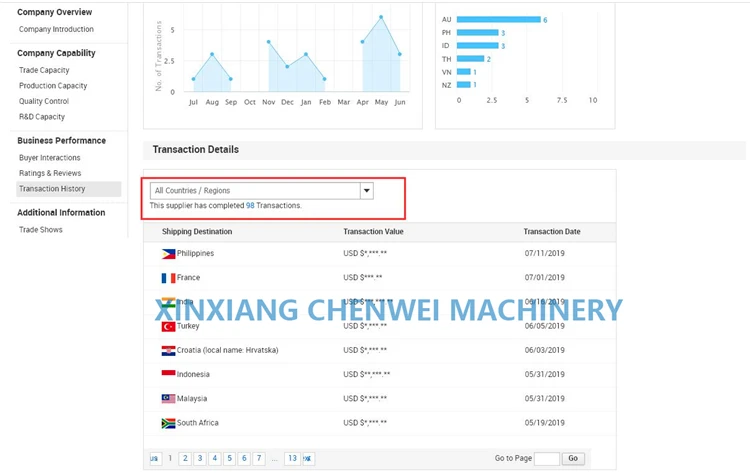Image resolution: width=750 pixels, height=473 pixels.
Task: Open Company Introduction link
Action: [56, 29]
